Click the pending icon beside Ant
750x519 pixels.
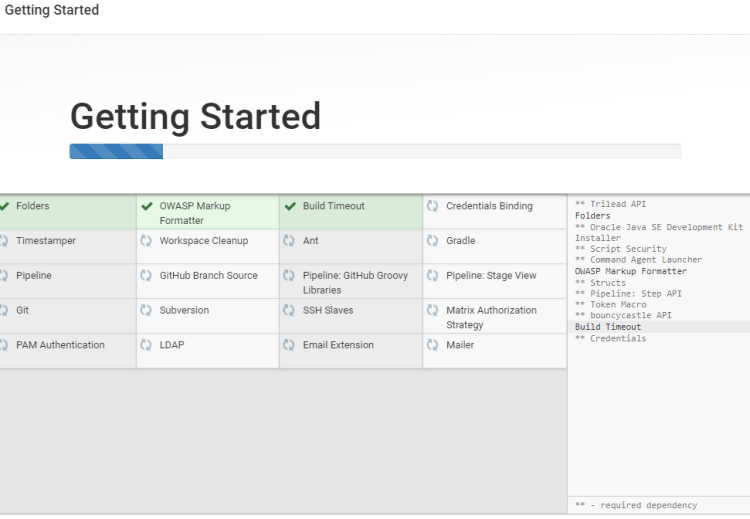pyautogui.click(x=289, y=241)
